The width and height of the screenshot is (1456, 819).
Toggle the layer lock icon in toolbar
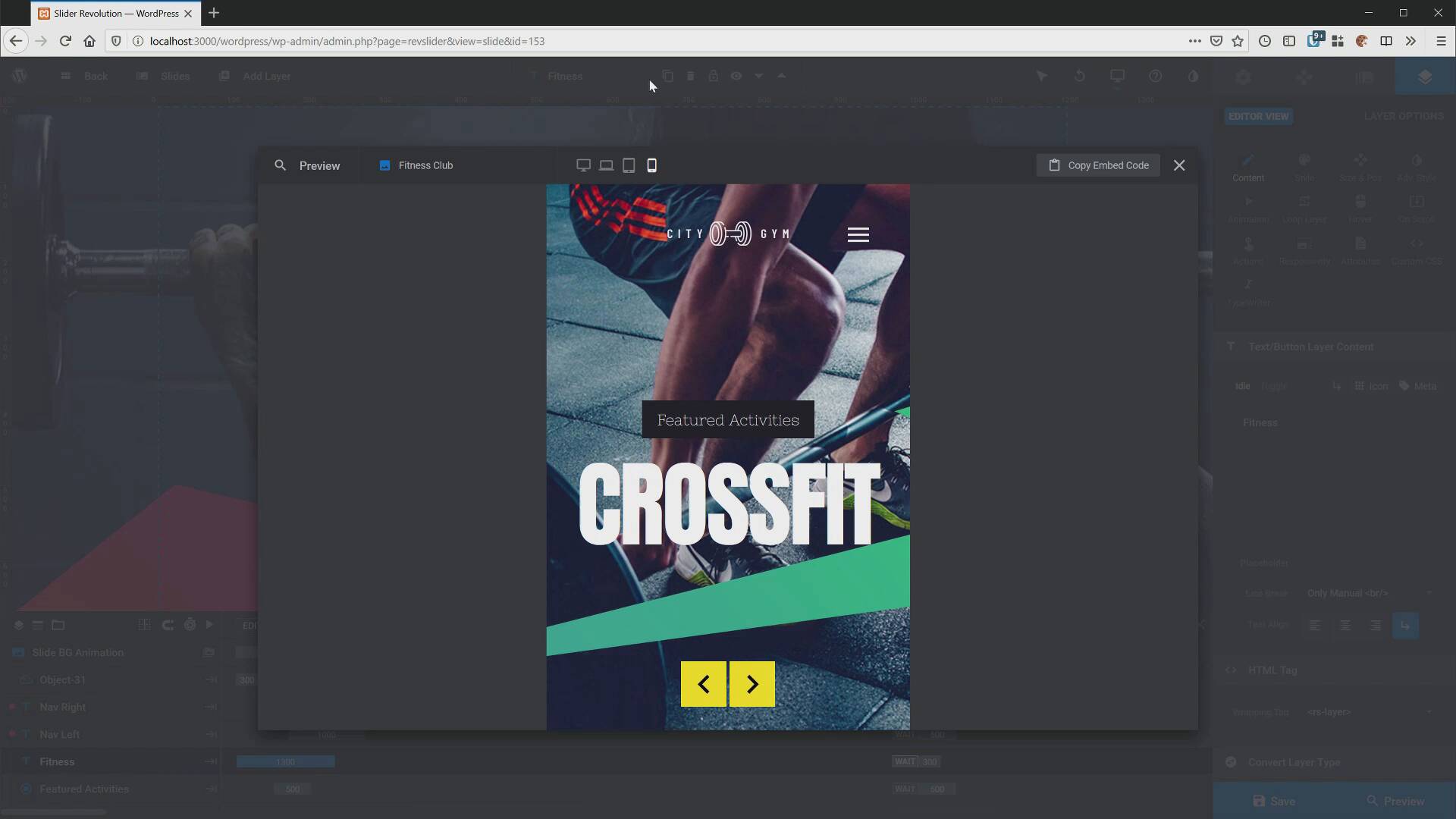[x=713, y=76]
